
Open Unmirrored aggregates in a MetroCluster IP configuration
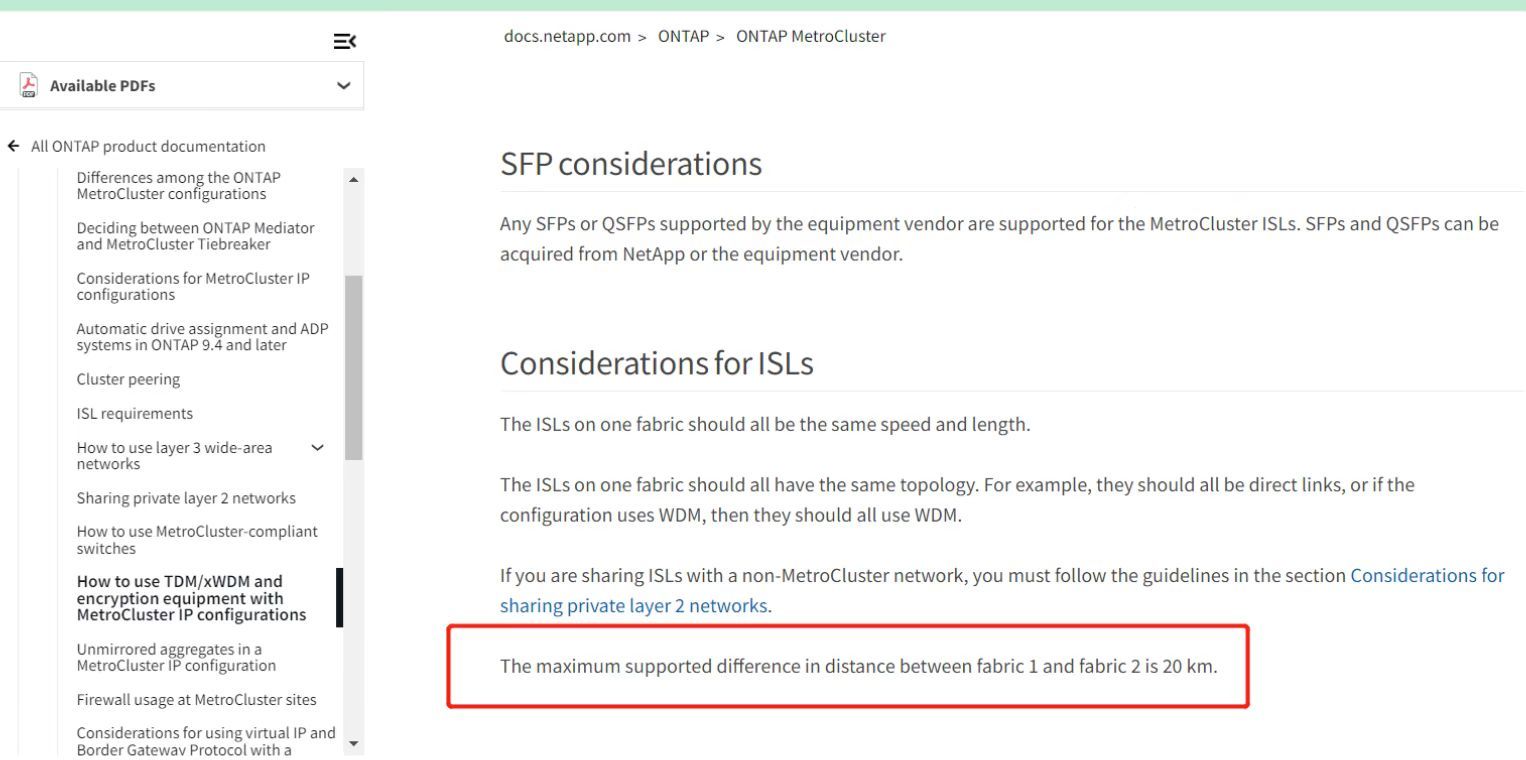(170, 657)
